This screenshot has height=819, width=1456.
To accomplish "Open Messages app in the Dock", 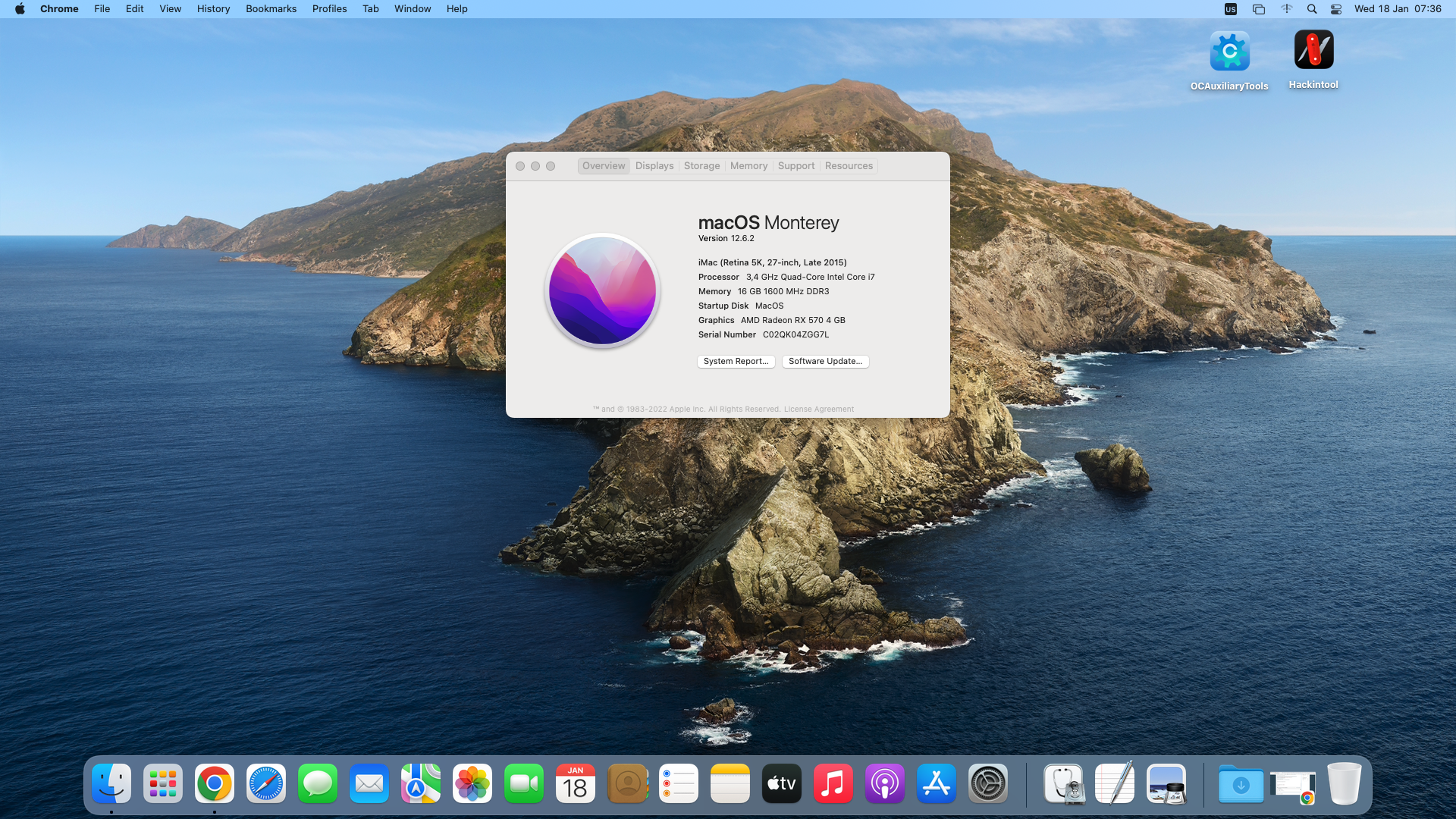I will point(318,783).
